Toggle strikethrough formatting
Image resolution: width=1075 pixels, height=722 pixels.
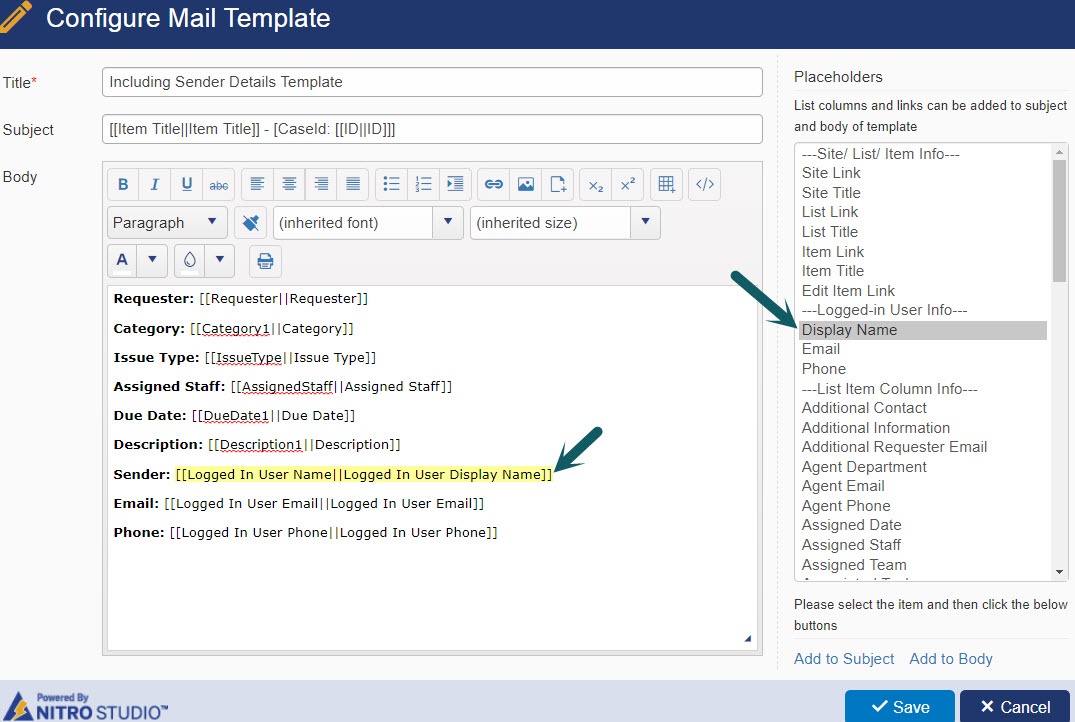[x=218, y=184]
